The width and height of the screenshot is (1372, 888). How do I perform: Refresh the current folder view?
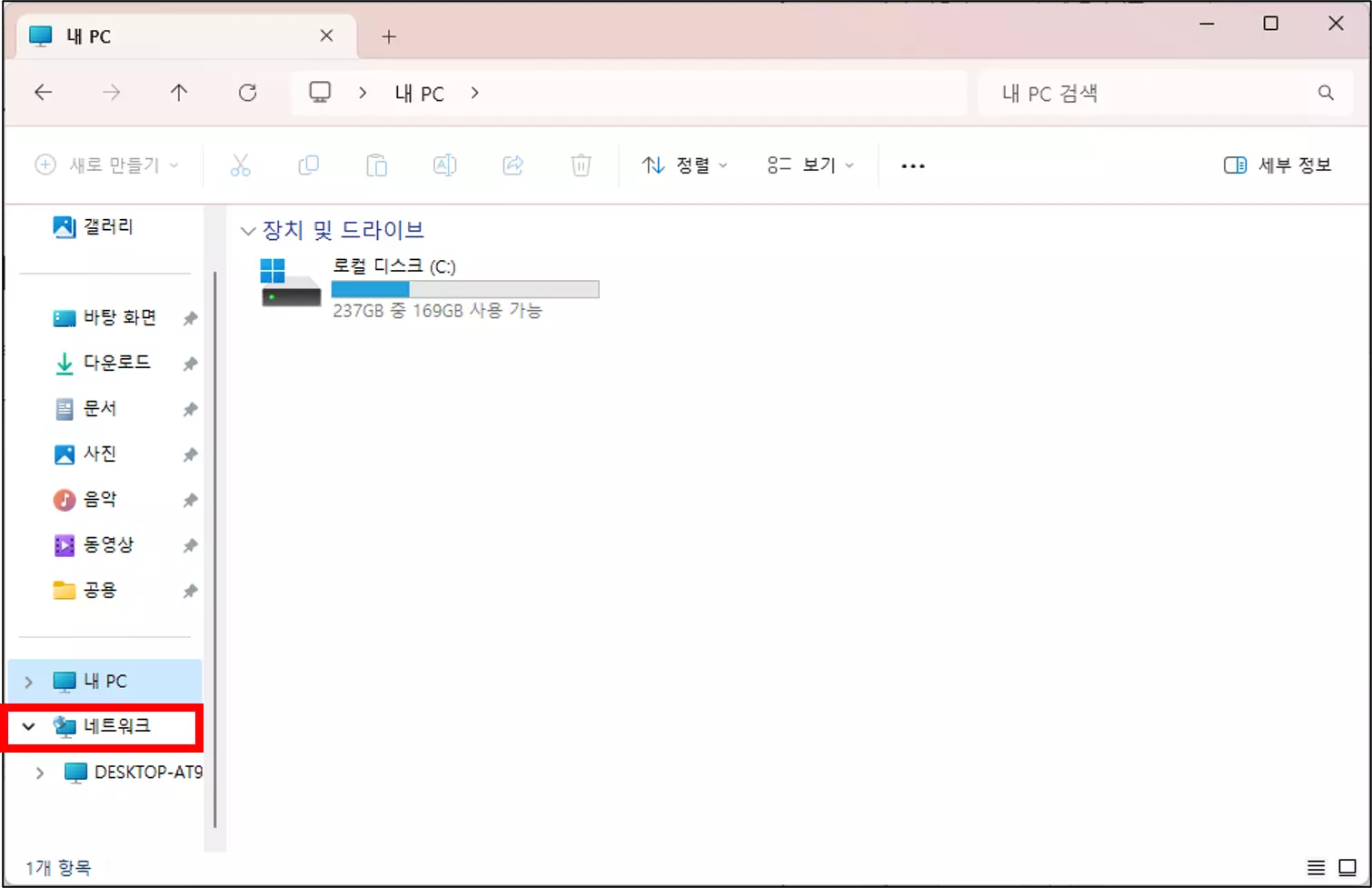[247, 93]
